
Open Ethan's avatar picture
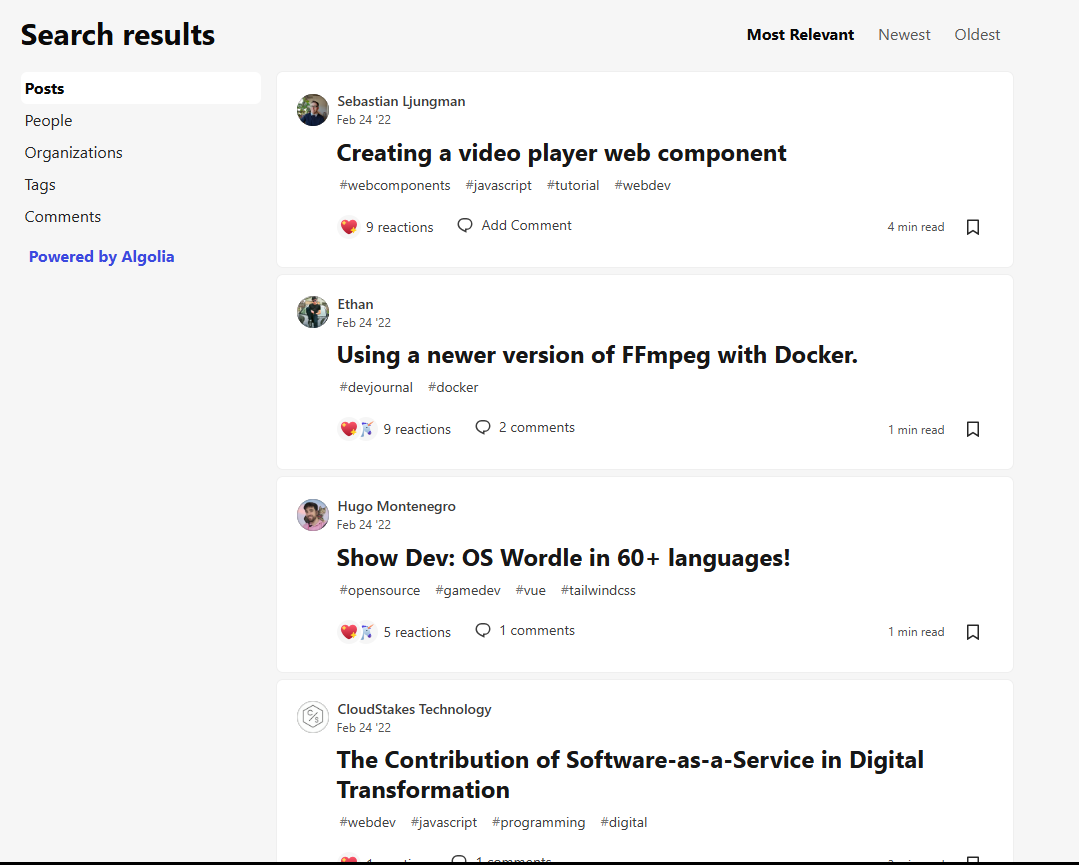pyautogui.click(x=313, y=312)
